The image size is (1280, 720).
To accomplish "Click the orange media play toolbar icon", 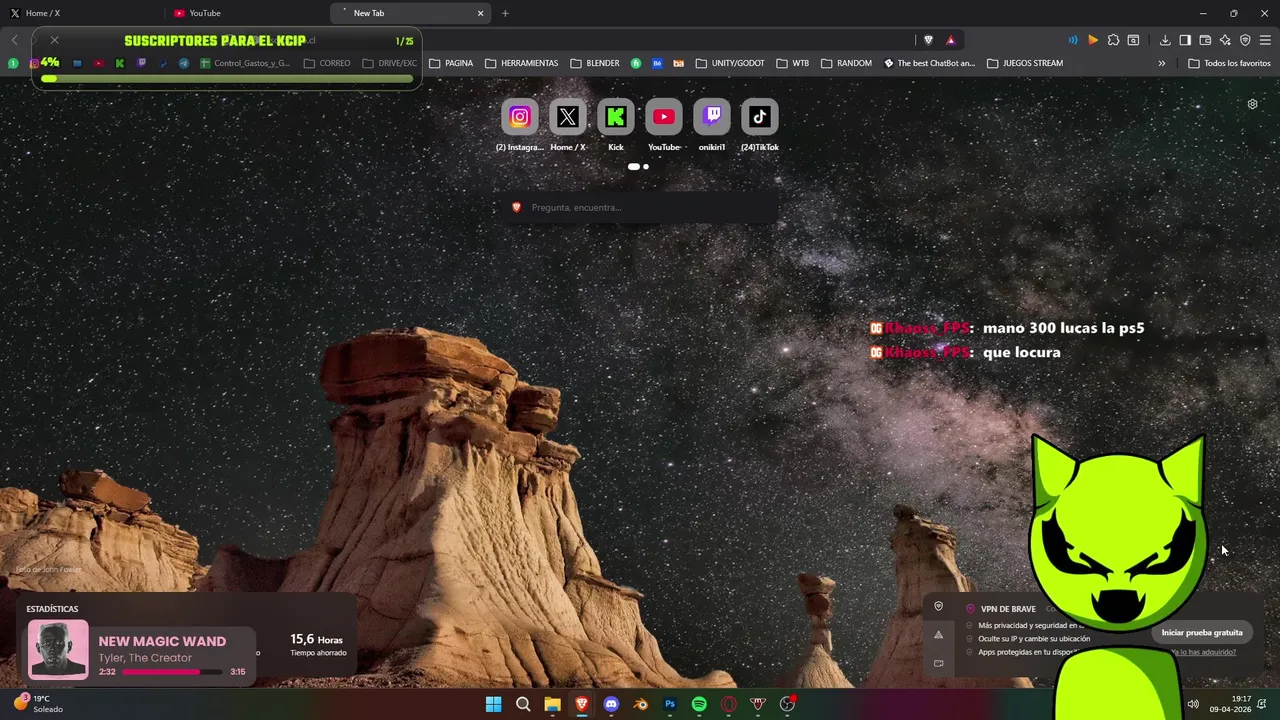I will pyautogui.click(x=1093, y=40).
